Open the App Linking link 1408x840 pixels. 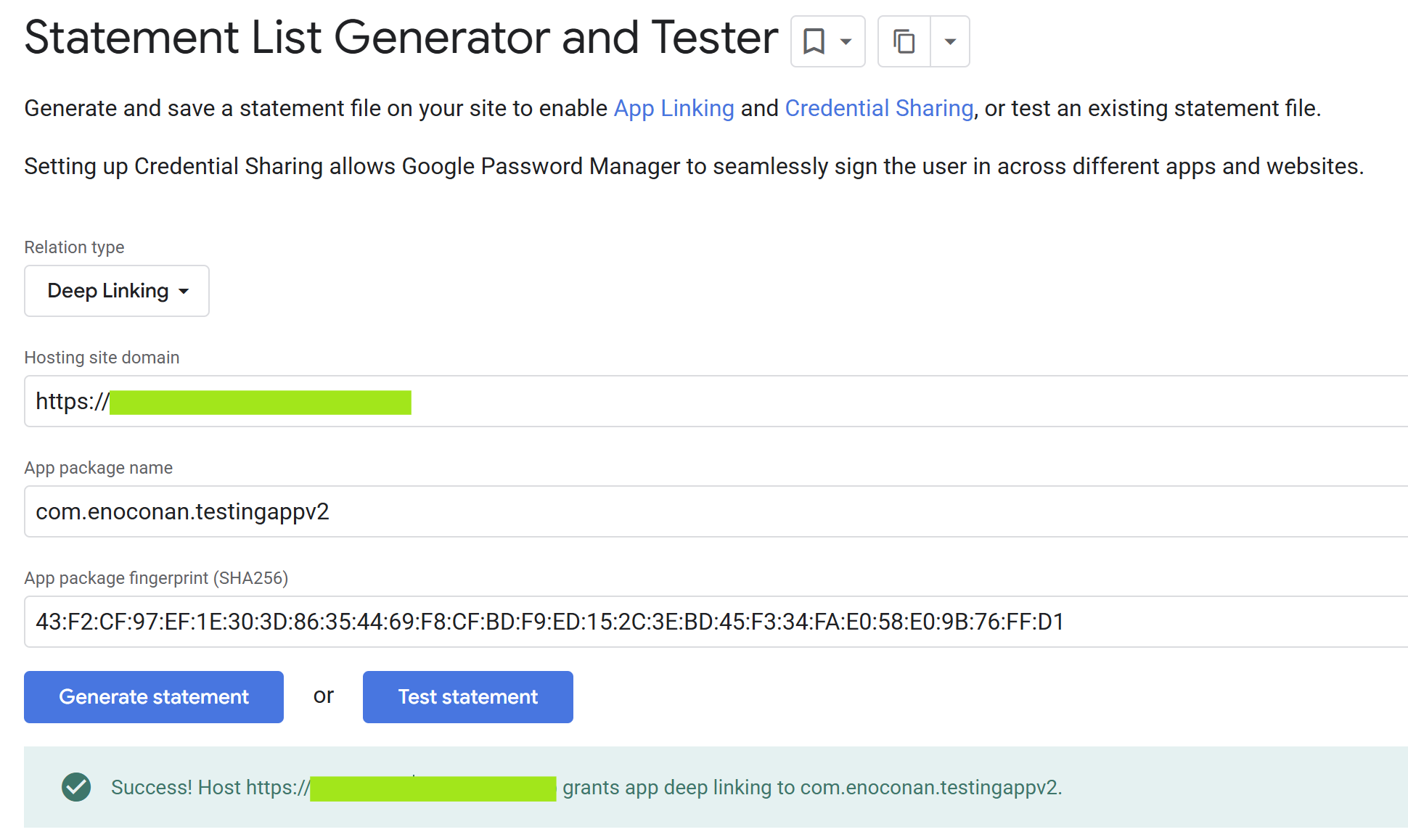[x=674, y=108]
